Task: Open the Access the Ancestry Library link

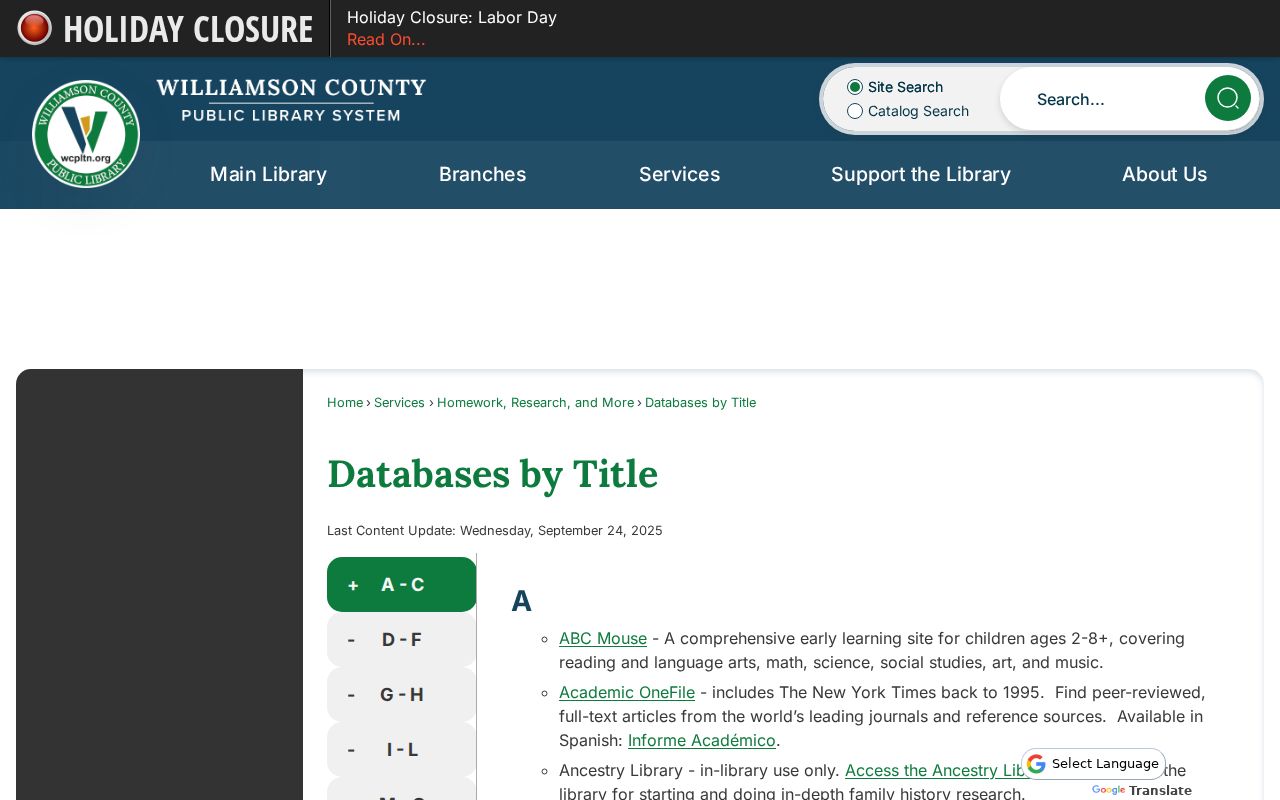Action: click(x=936, y=770)
